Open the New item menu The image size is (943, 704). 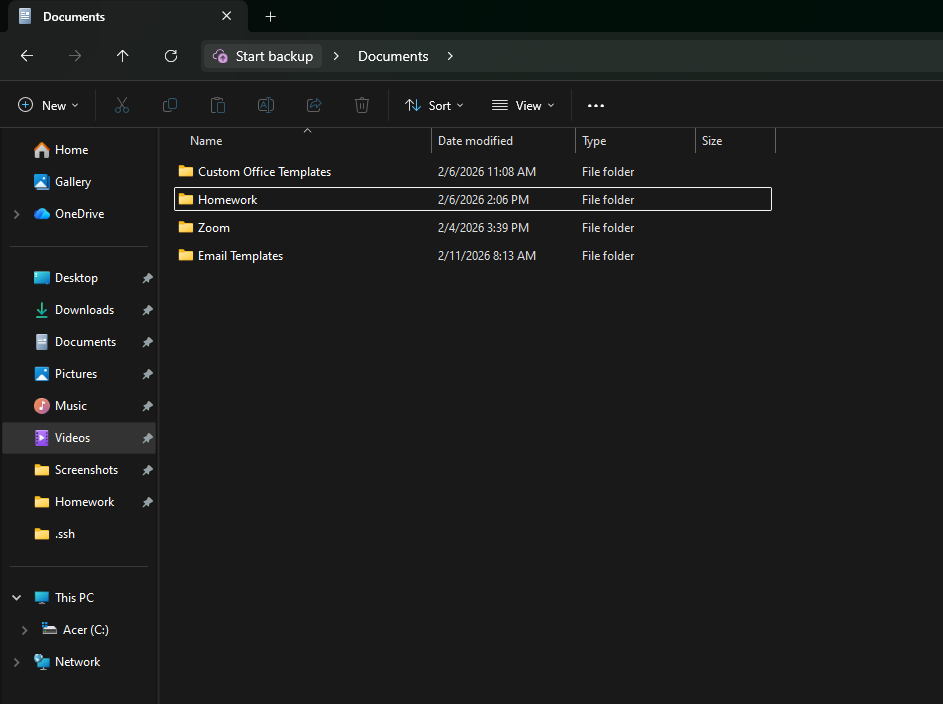(47, 105)
